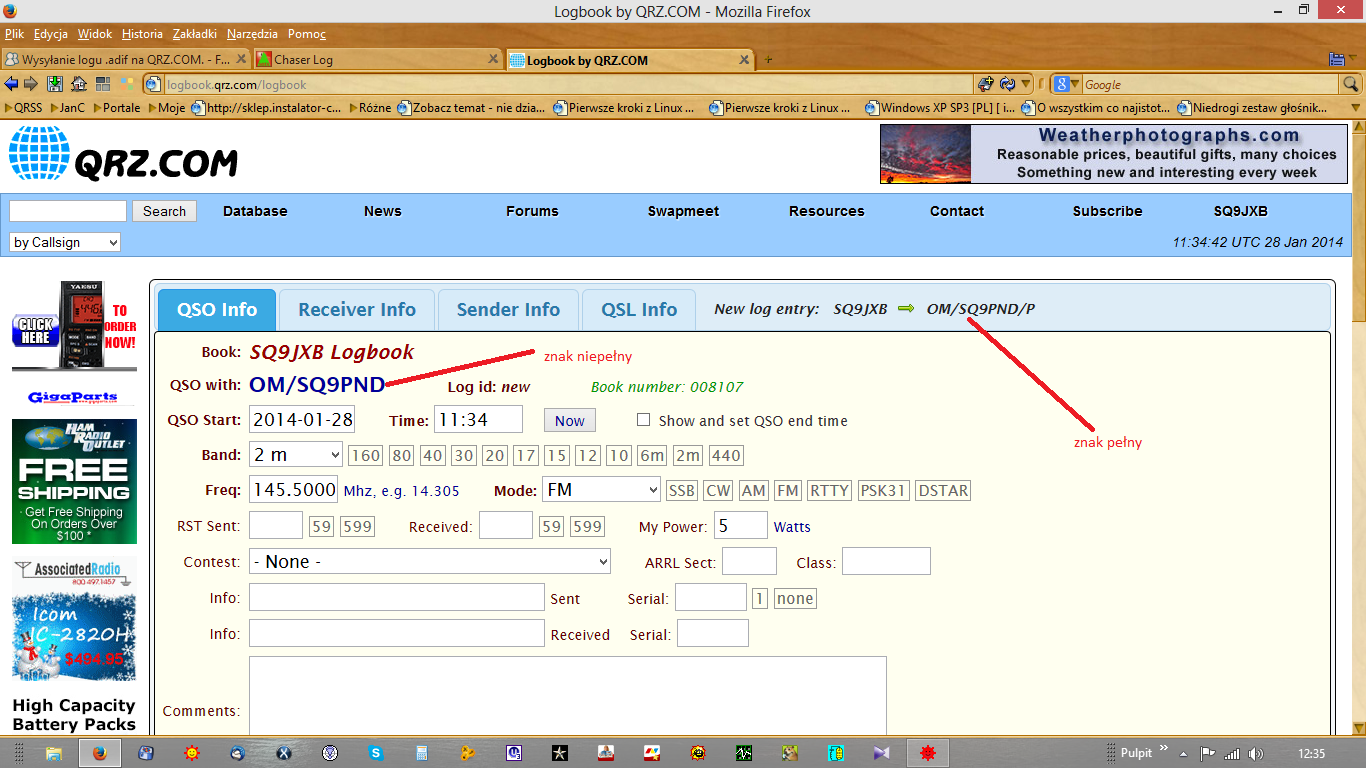Open the QRSS bookmarks folder
The height and width of the screenshot is (768, 1366).
click(22, 107)
